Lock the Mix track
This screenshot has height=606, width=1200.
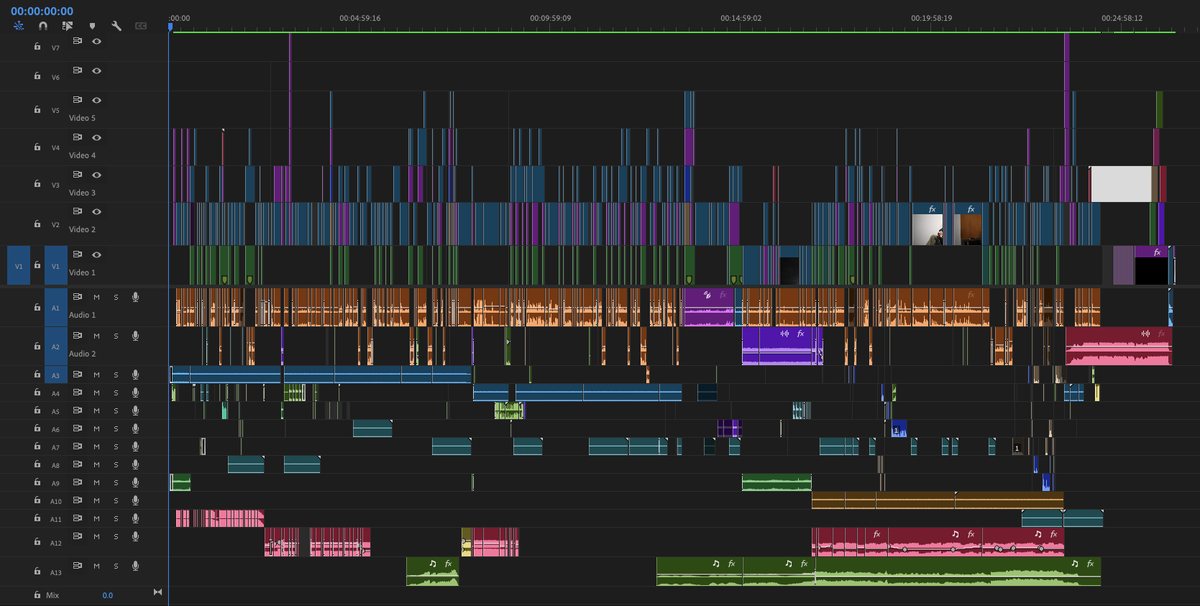[37, 595]
